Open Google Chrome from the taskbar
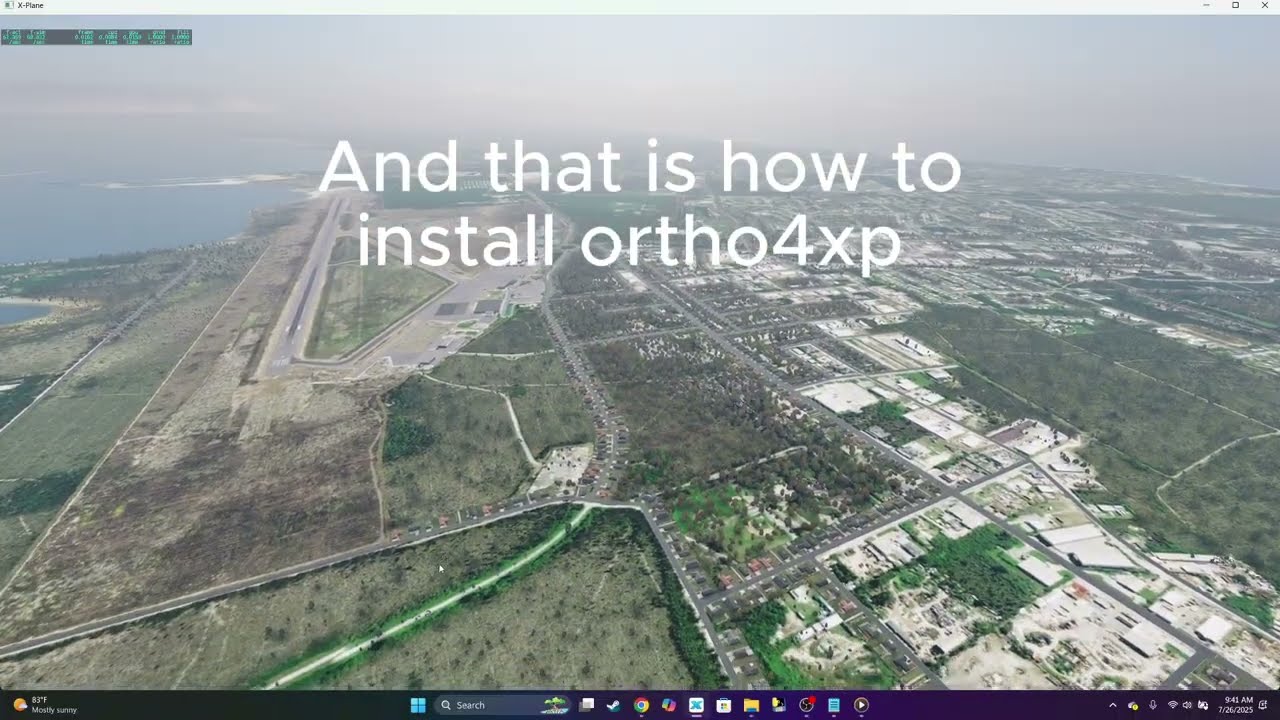The width and height of the screenshot is (1280, 720). [641, 705]
